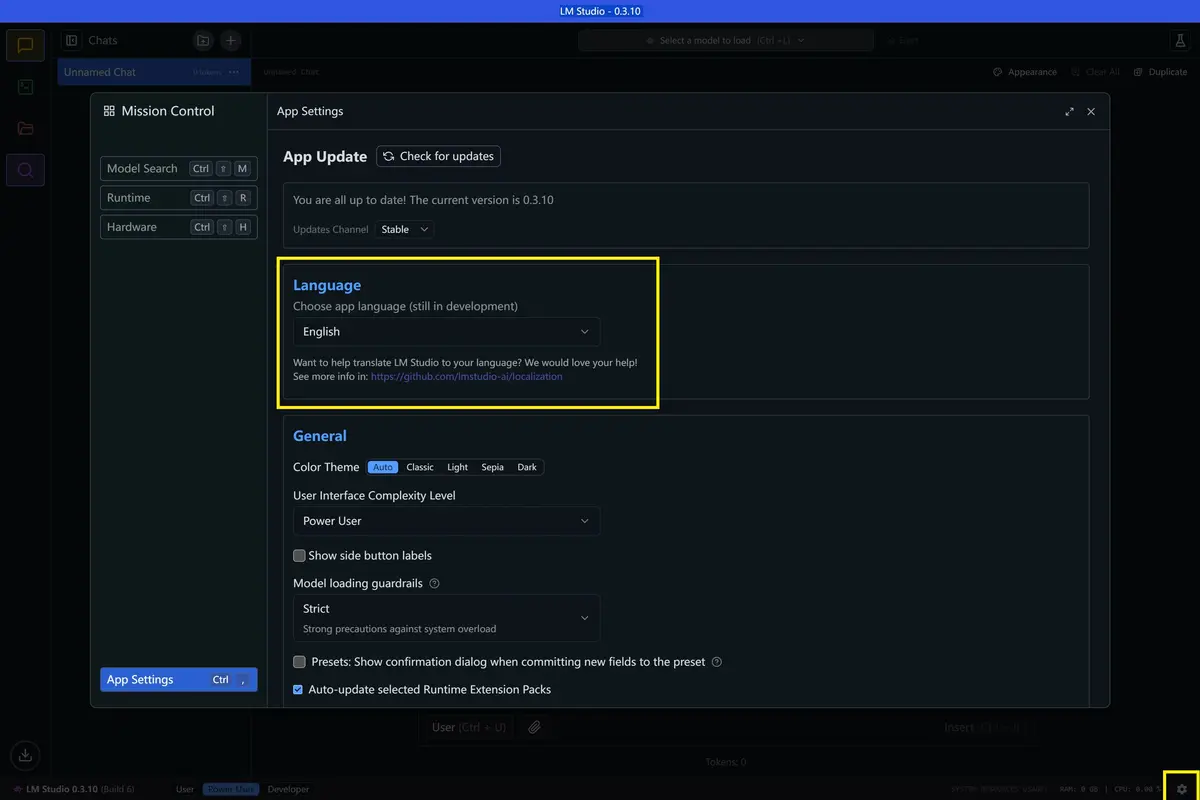
Task: Click the General section heading
Action: (320, 436)
